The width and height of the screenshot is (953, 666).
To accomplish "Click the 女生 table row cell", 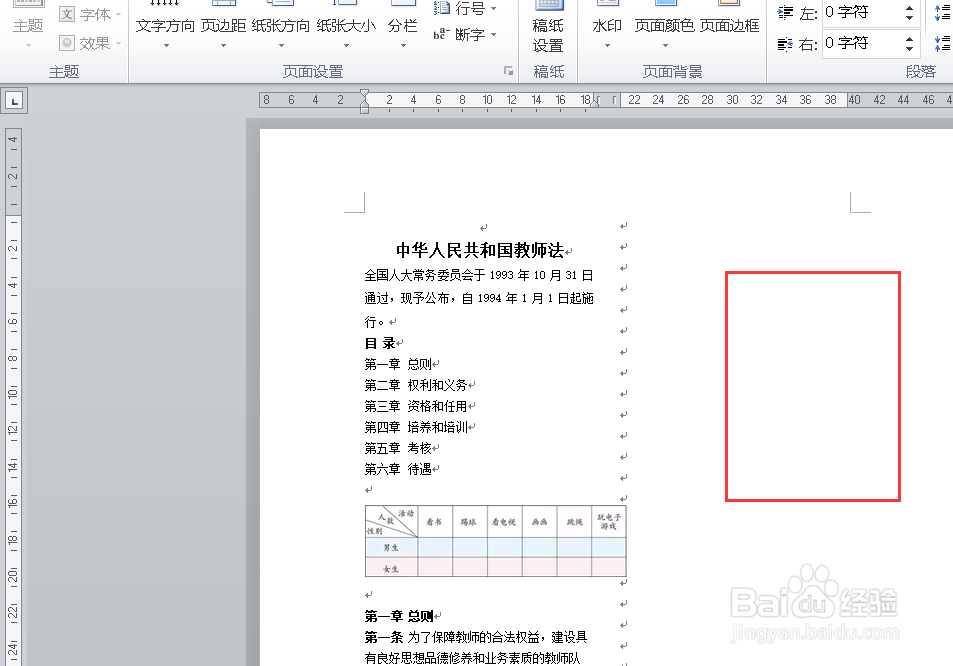I will (x=391, y=569).
